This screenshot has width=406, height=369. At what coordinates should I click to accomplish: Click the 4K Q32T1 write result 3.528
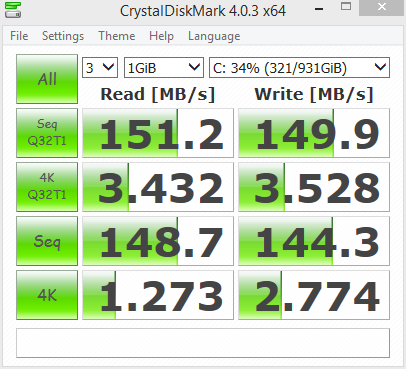coord(314,187)
